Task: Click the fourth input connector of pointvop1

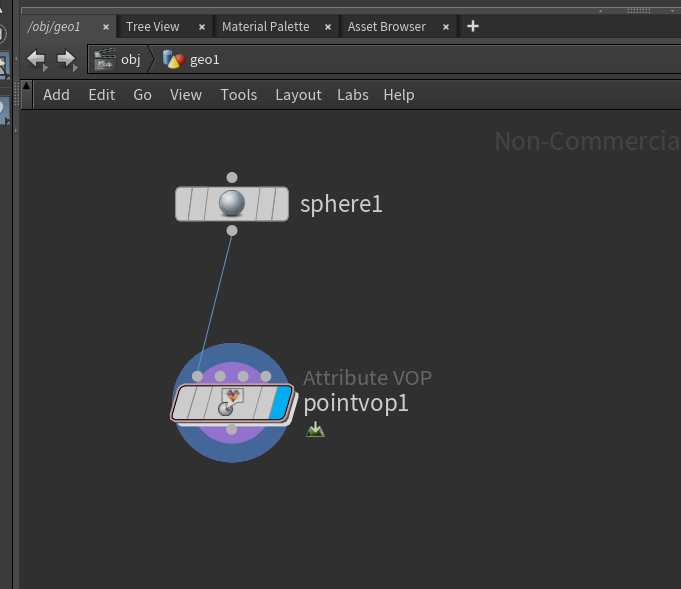Action: [266, 376]
